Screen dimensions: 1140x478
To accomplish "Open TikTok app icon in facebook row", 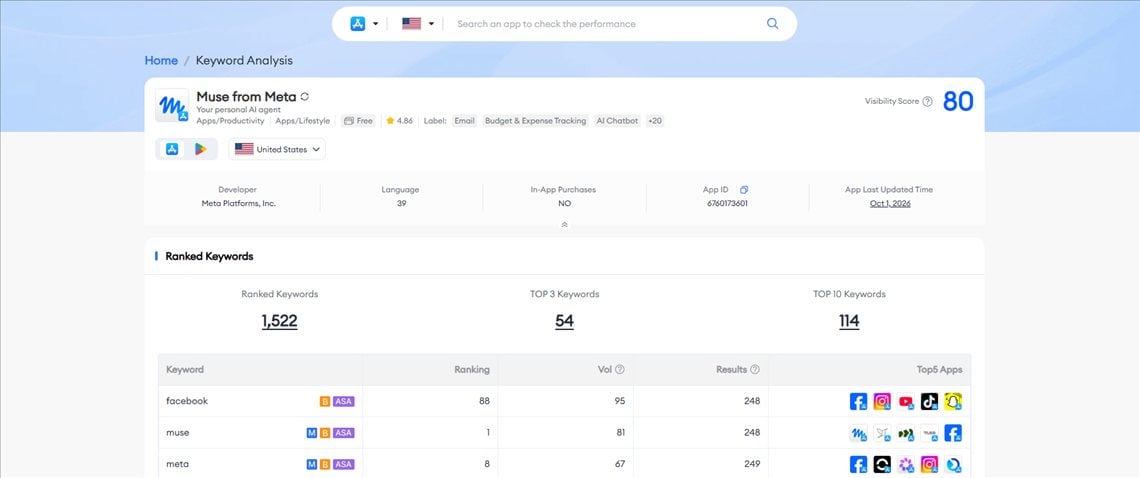I will point(929,402).
